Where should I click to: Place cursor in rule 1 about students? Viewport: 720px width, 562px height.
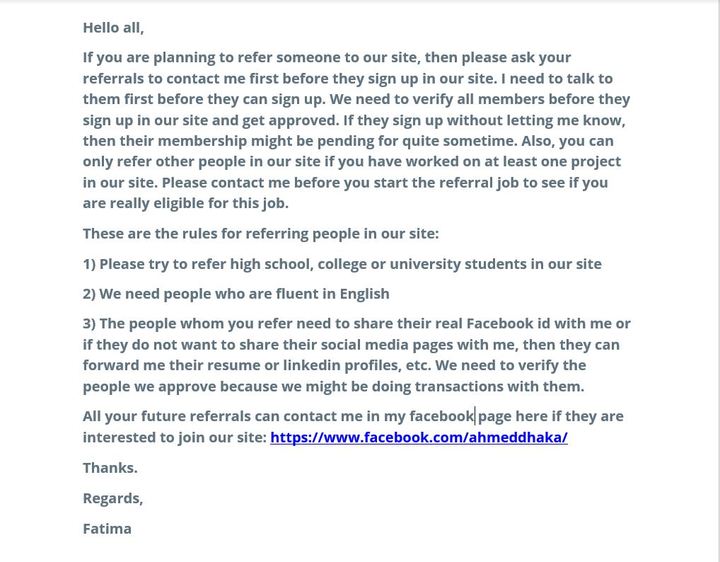pyautogui.click(x=342, y=264)
